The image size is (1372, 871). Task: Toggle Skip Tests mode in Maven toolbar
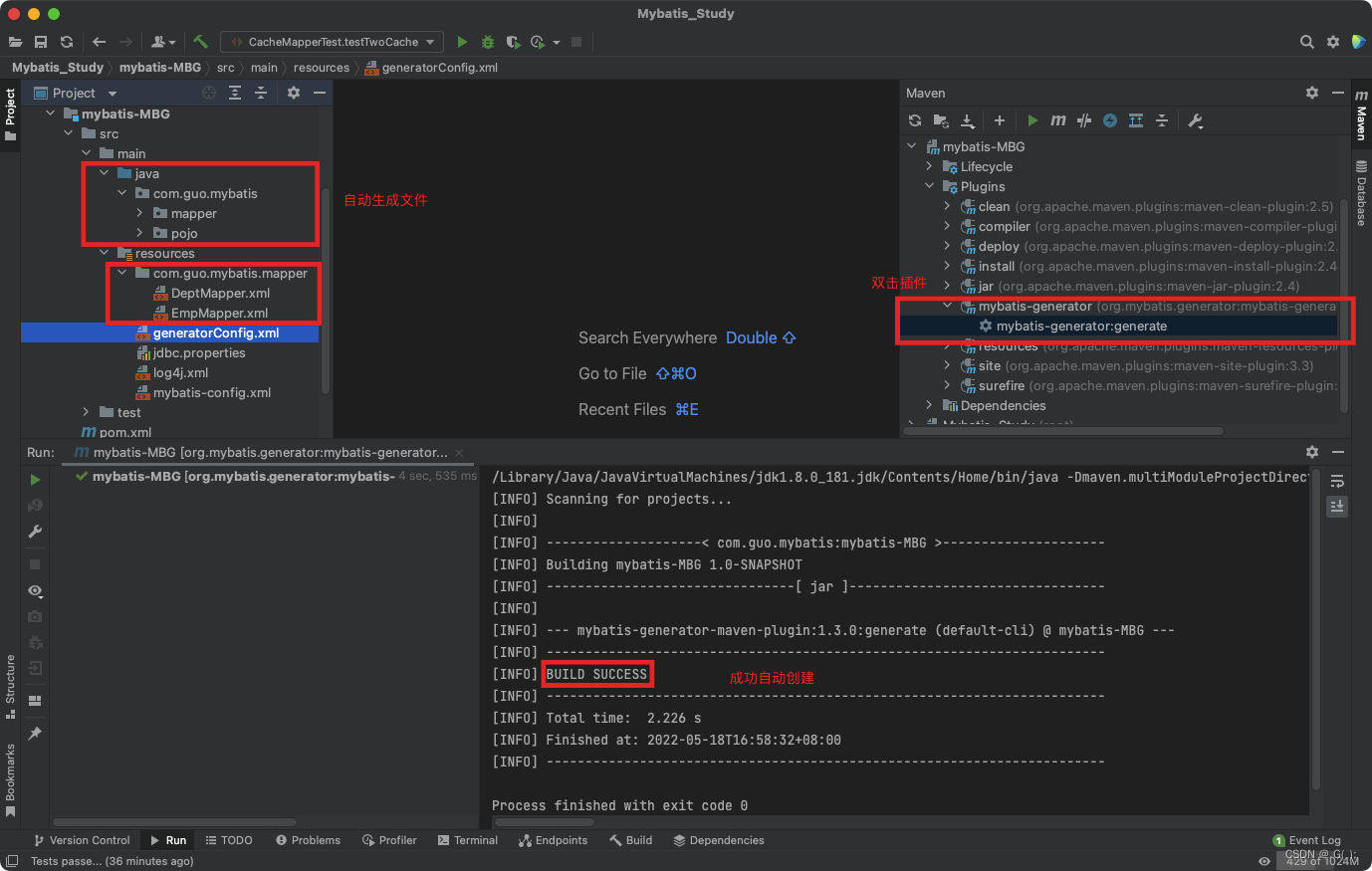tap(1110, 120)
